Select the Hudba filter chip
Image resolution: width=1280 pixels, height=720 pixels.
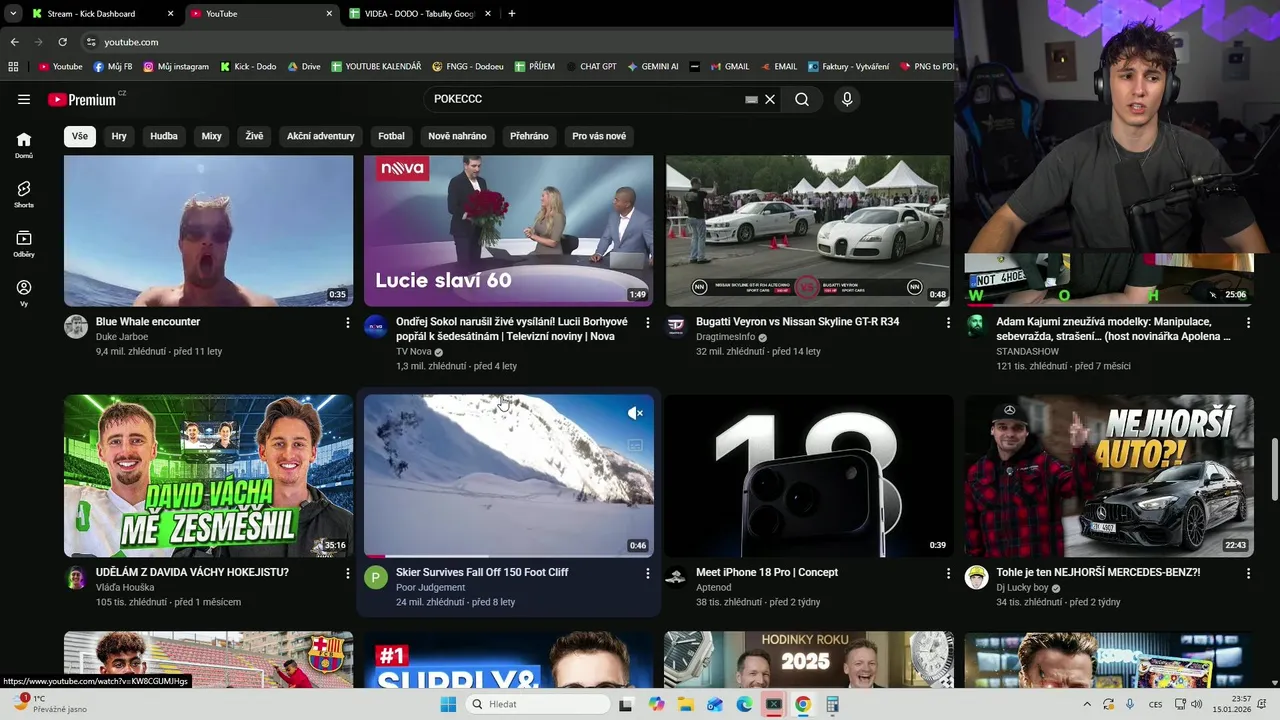tap(164, 136)
